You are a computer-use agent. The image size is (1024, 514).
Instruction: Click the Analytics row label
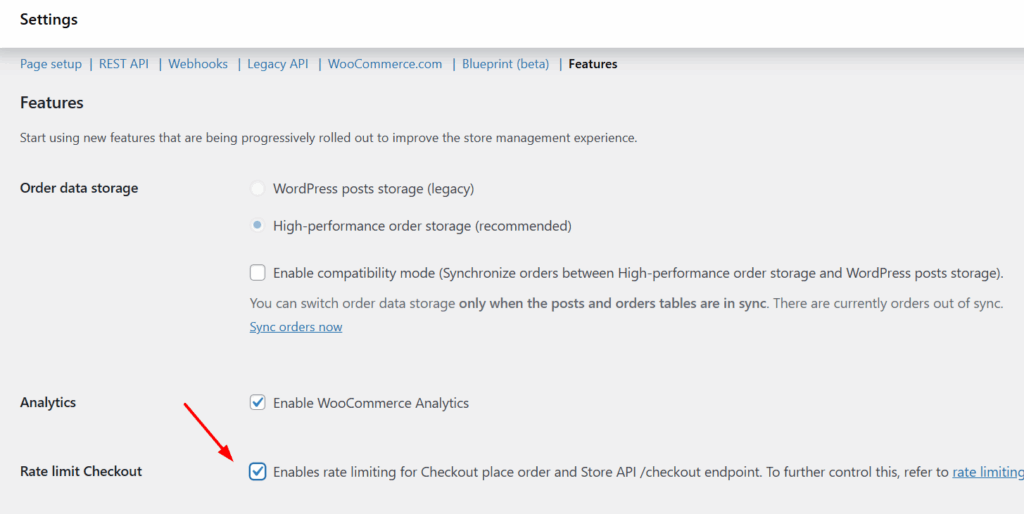[48, 403]
